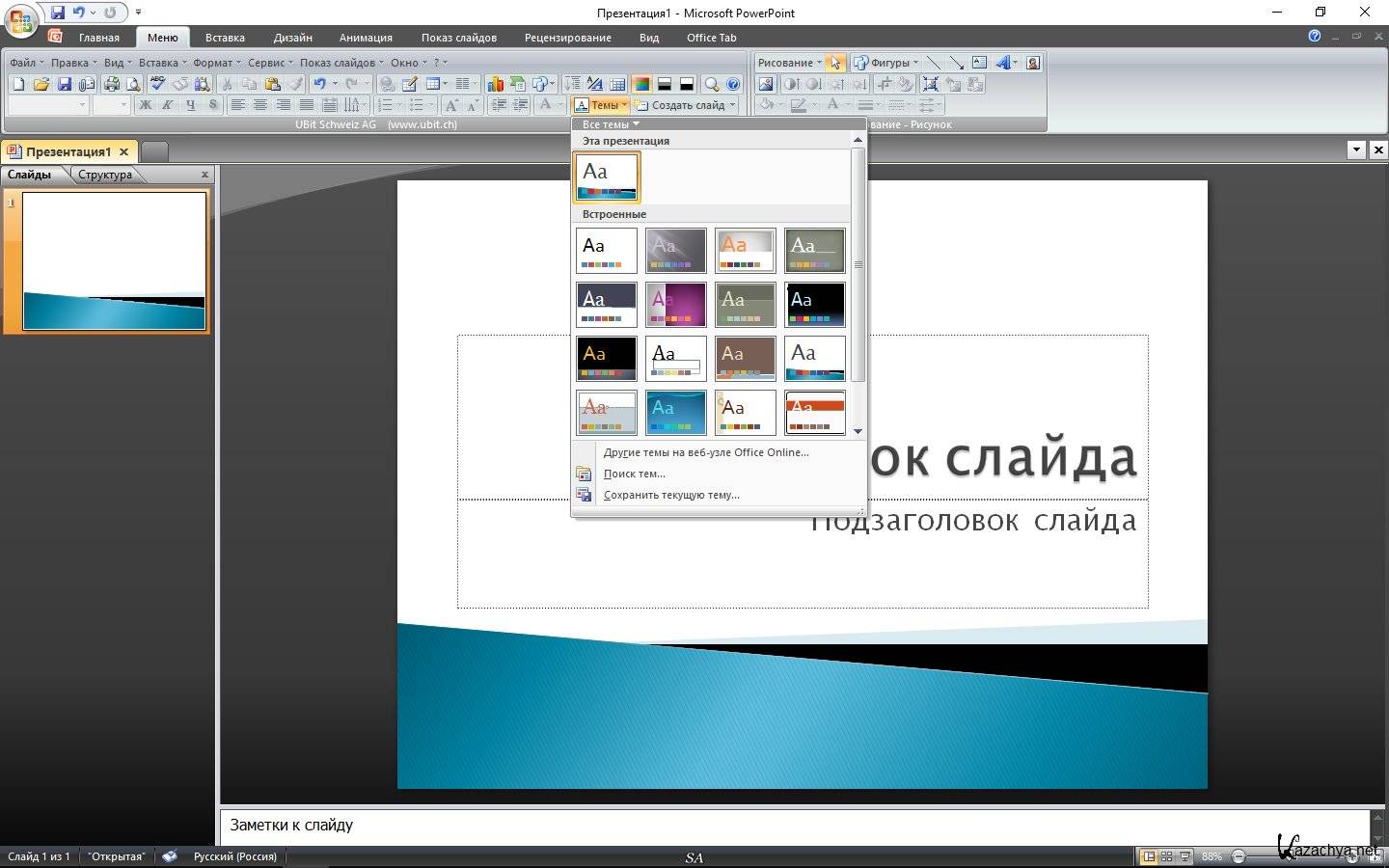
Task: Start slide show view from status bar
Action: (1185, 856)
